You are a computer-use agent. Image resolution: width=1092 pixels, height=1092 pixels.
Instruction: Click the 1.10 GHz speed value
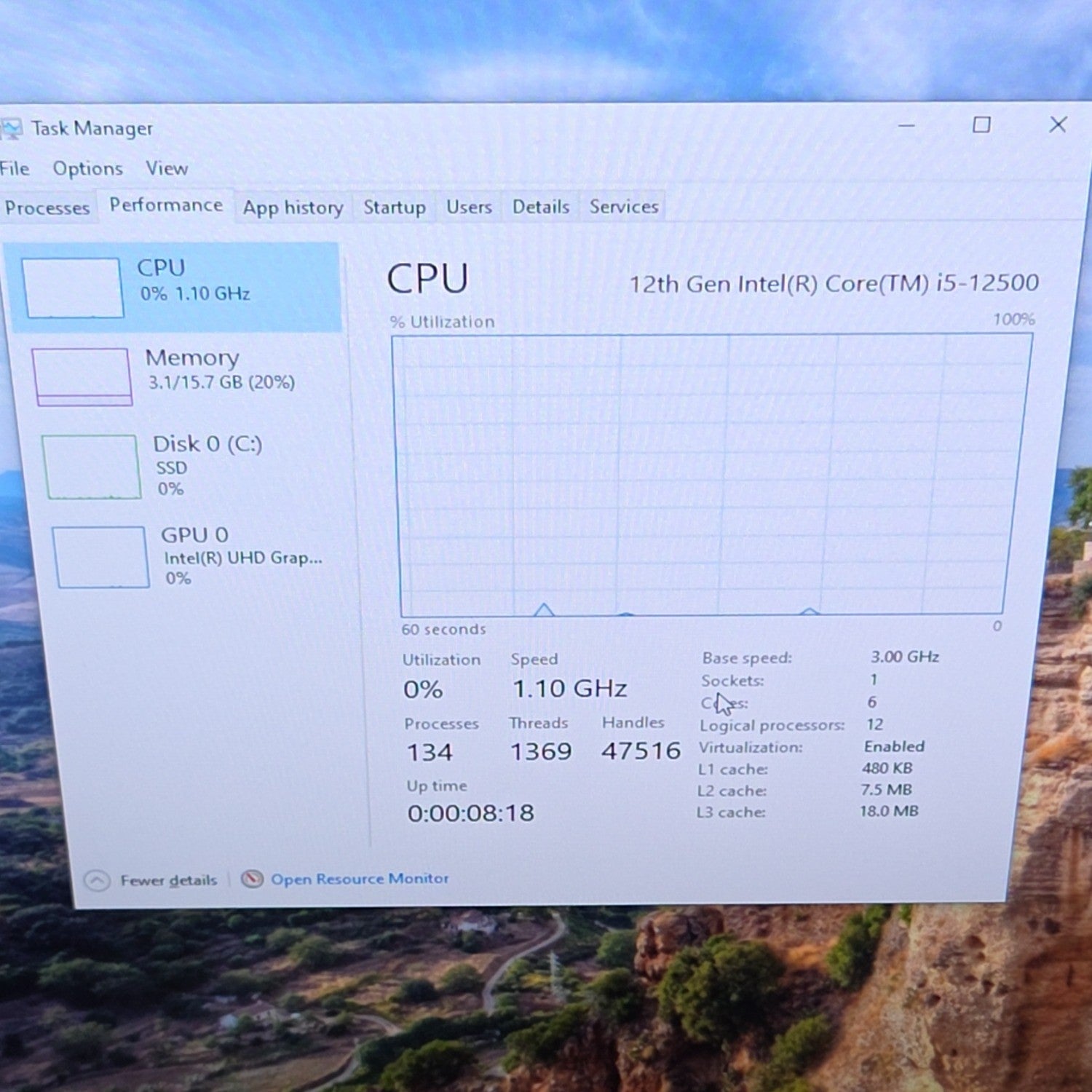coord(570,688)
